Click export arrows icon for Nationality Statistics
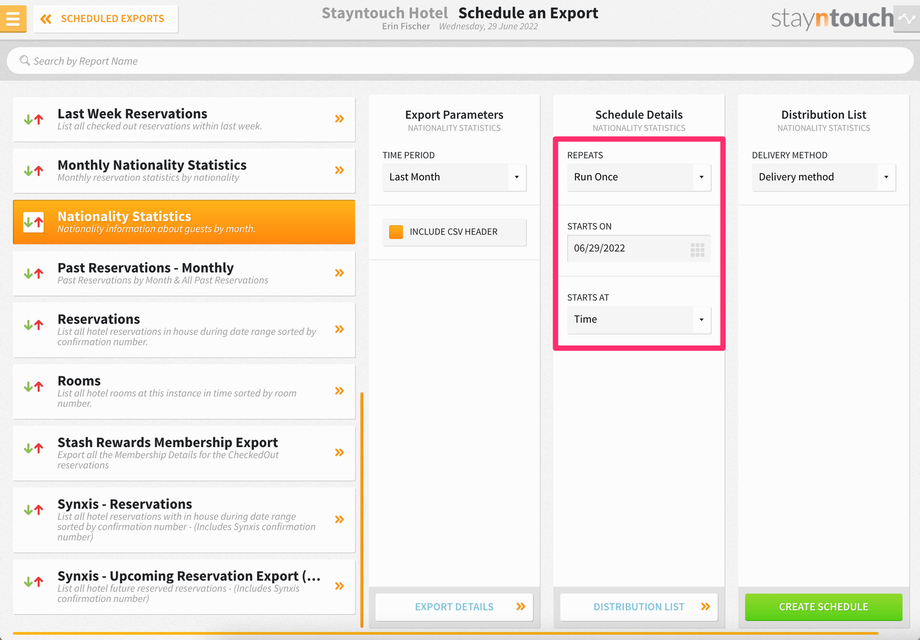 coord(33,222)
